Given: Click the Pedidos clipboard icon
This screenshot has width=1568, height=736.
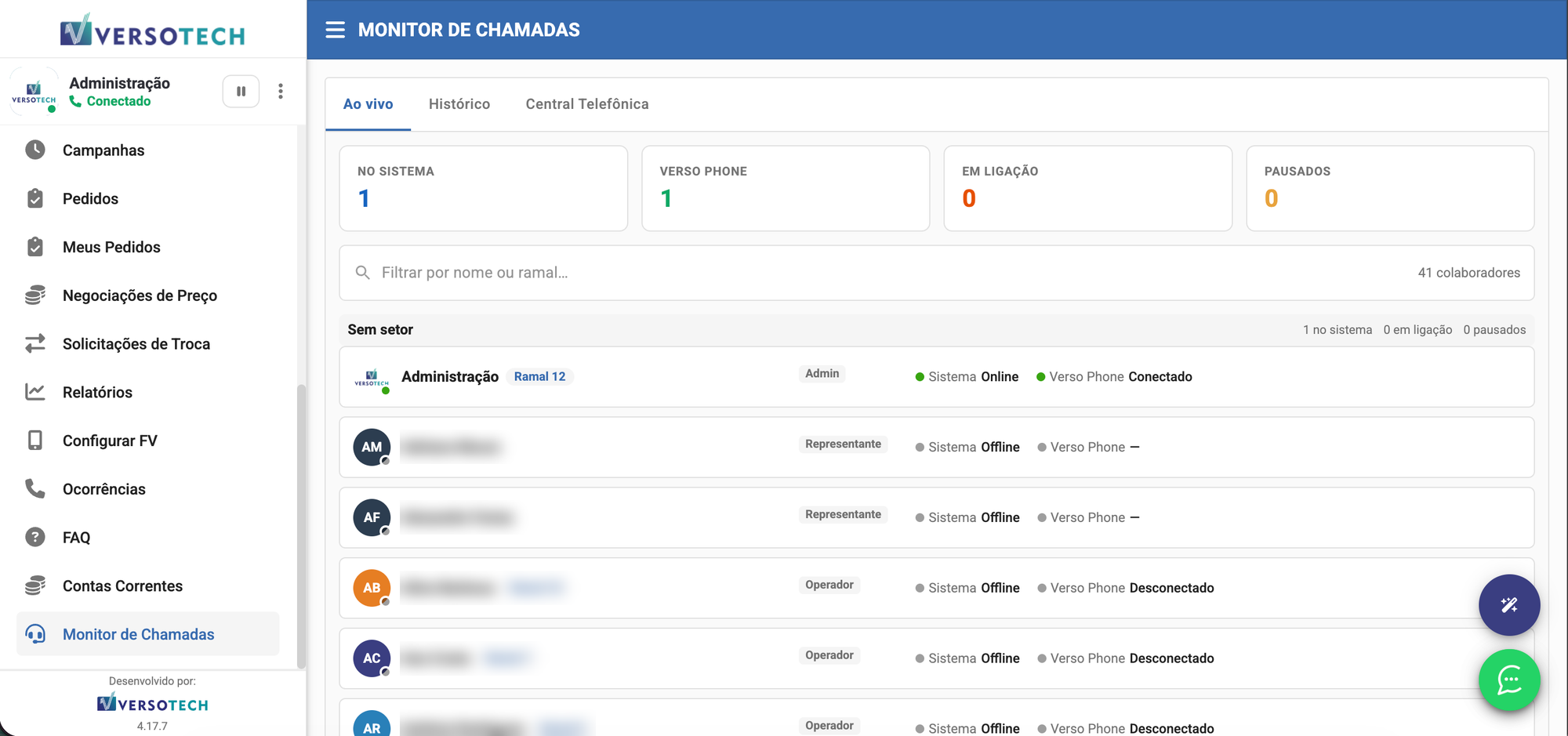Looking at the screenshot, I should (35, 198).
